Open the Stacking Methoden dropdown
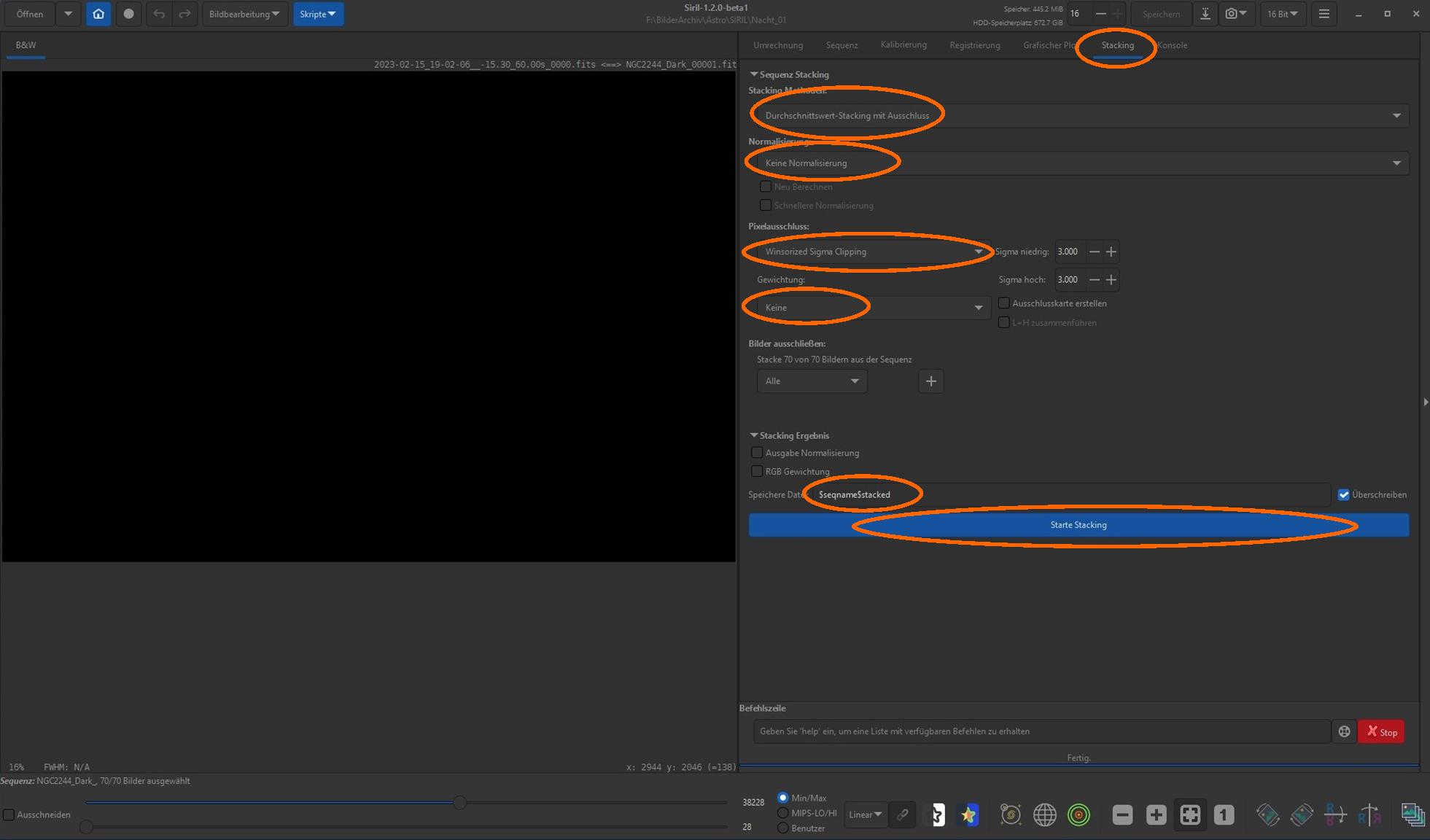 pos(1079,115)
